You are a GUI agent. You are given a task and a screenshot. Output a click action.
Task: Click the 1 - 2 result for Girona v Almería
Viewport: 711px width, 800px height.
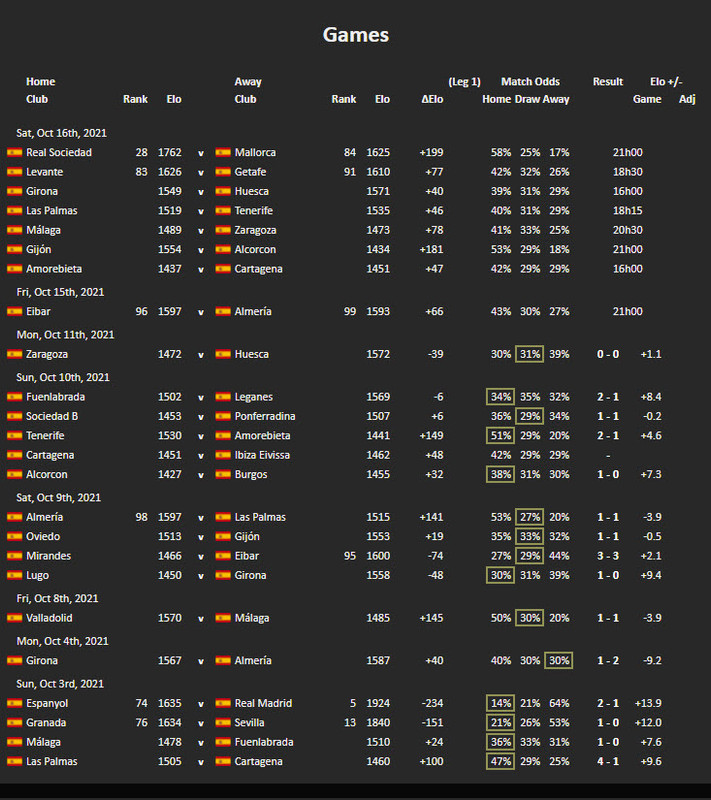[x=608, y=661]
